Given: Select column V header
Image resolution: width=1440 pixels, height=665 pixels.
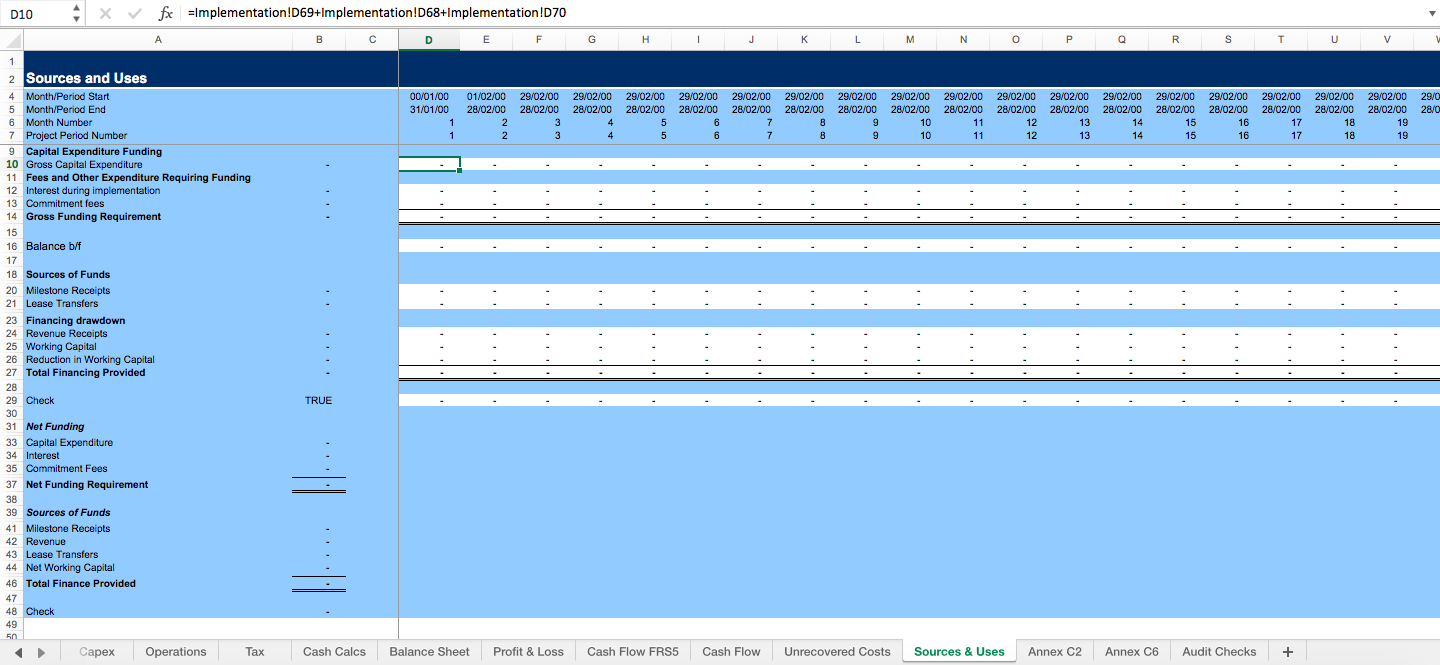Looking at the screenshot, I should (1387, 40).
